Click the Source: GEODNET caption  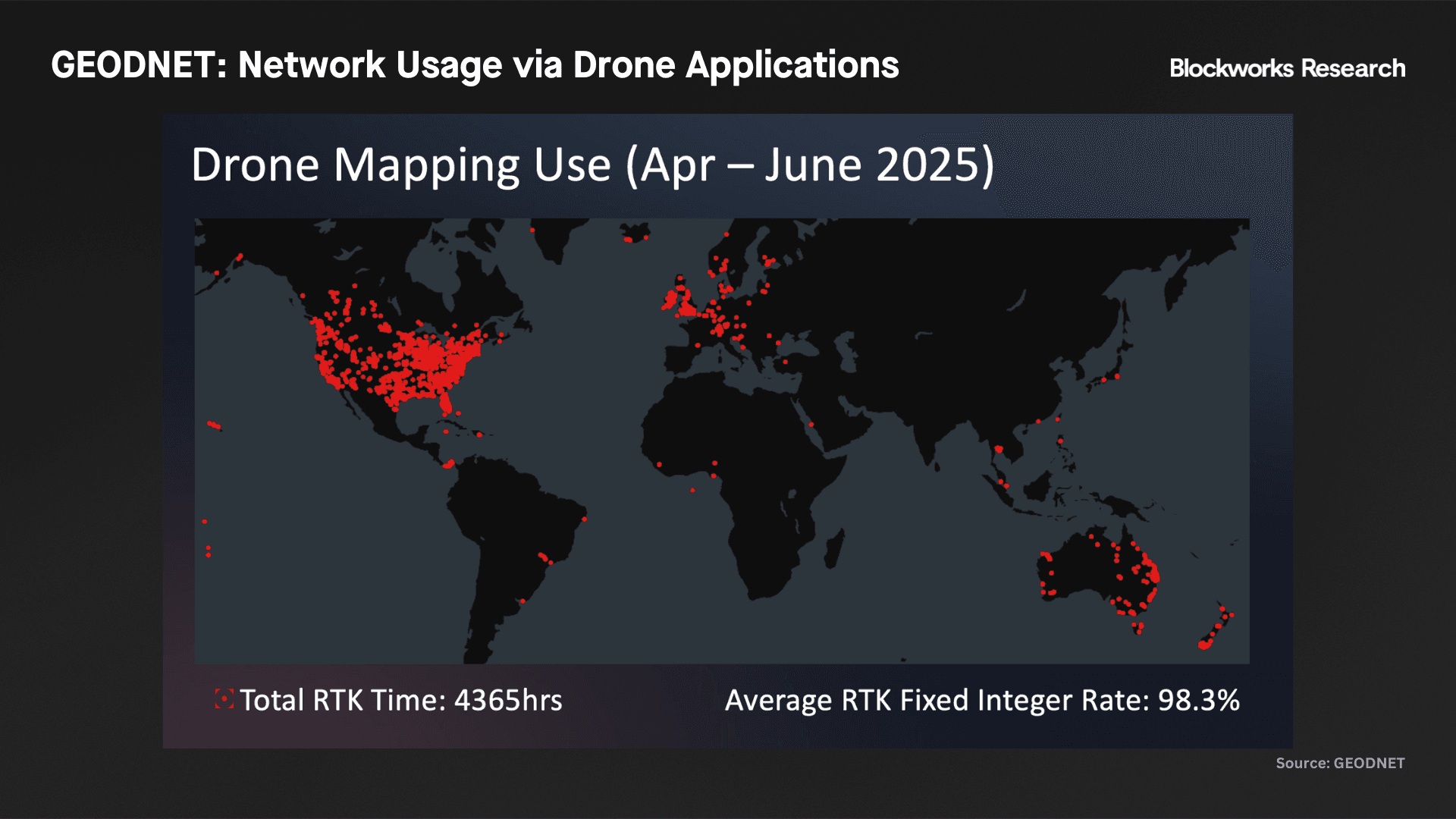click(1339, 763)
